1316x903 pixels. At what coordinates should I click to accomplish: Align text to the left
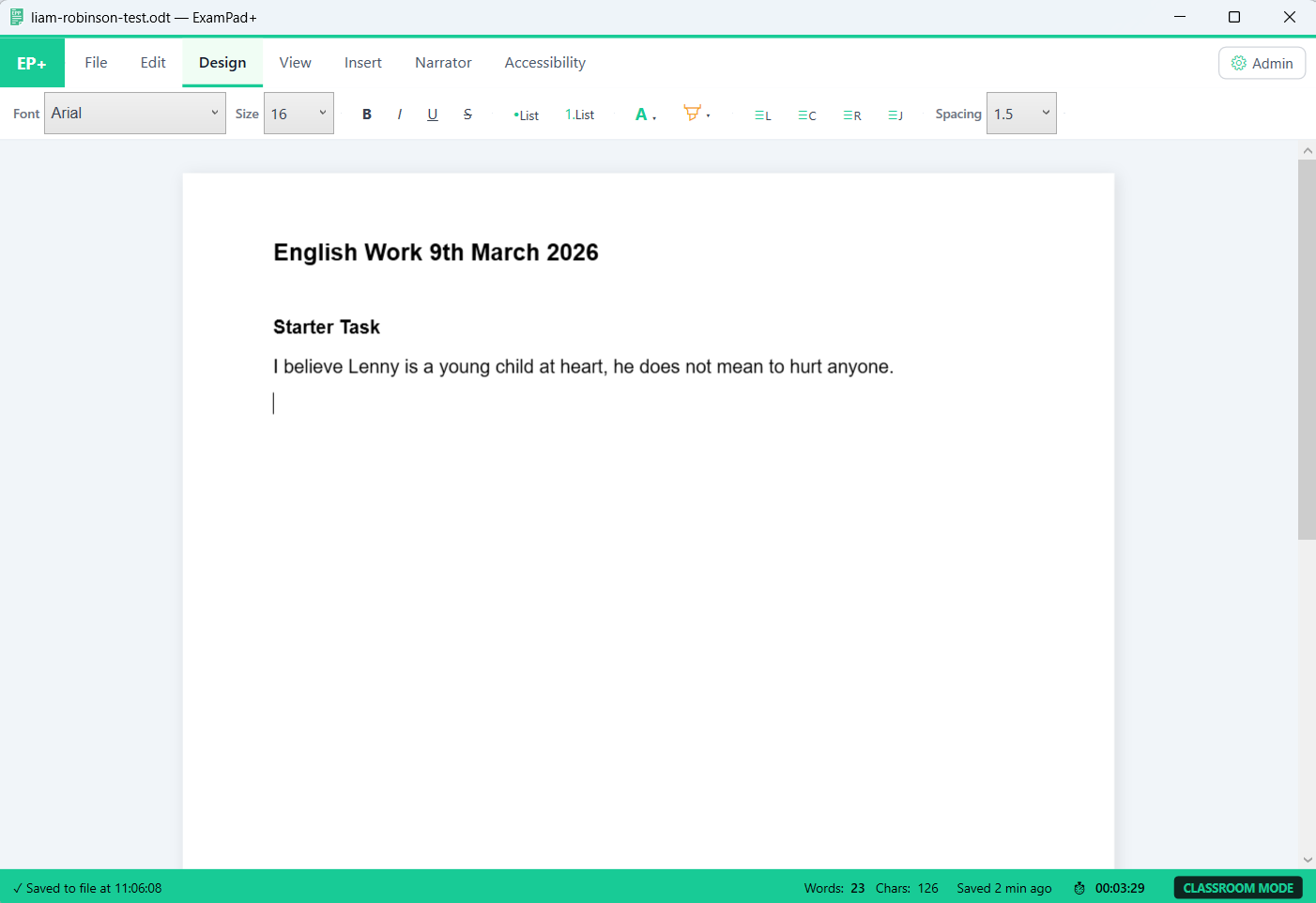coord(762,114)
